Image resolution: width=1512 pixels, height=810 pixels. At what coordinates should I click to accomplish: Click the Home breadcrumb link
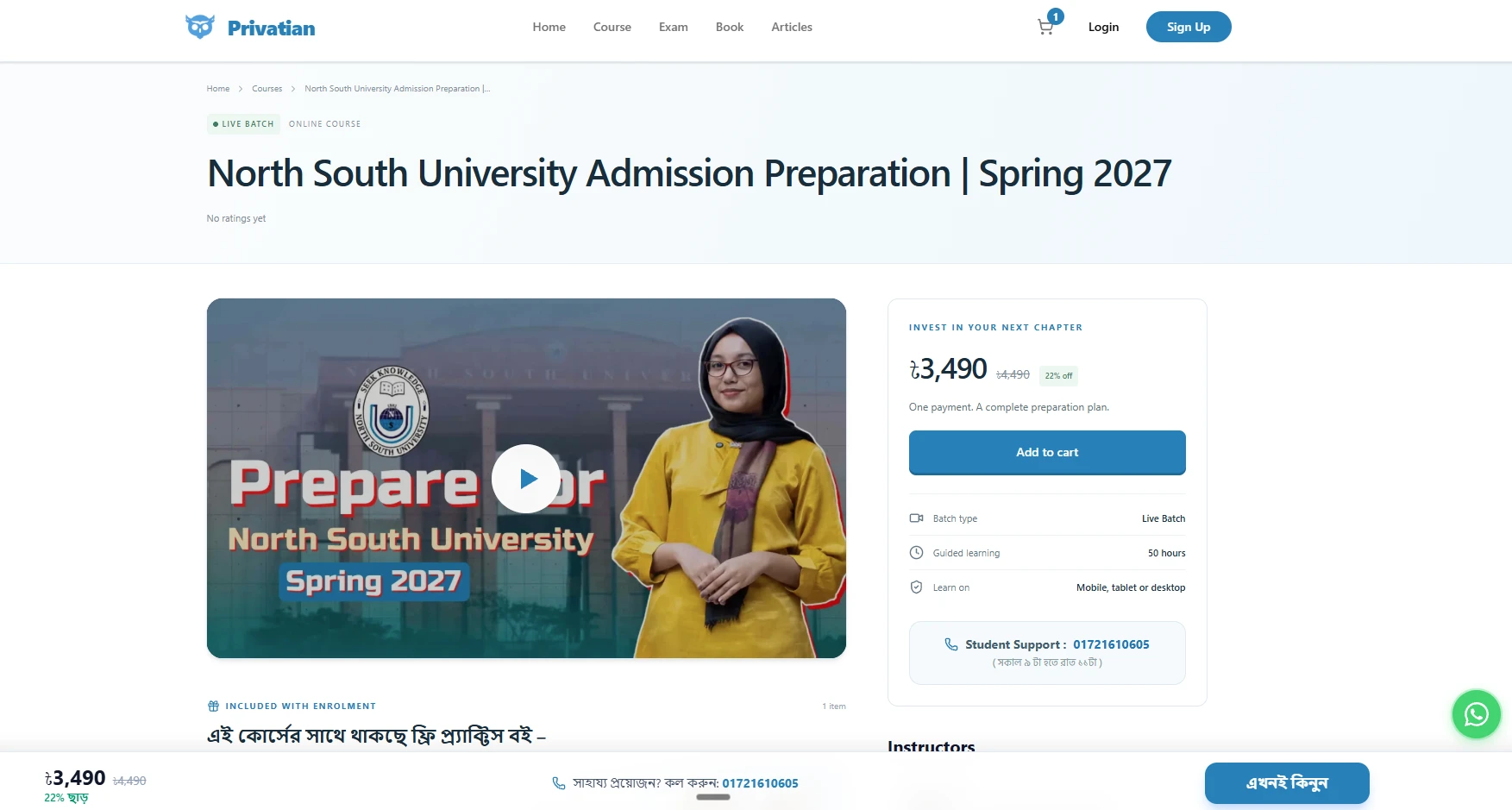click(x=218, y=89)
